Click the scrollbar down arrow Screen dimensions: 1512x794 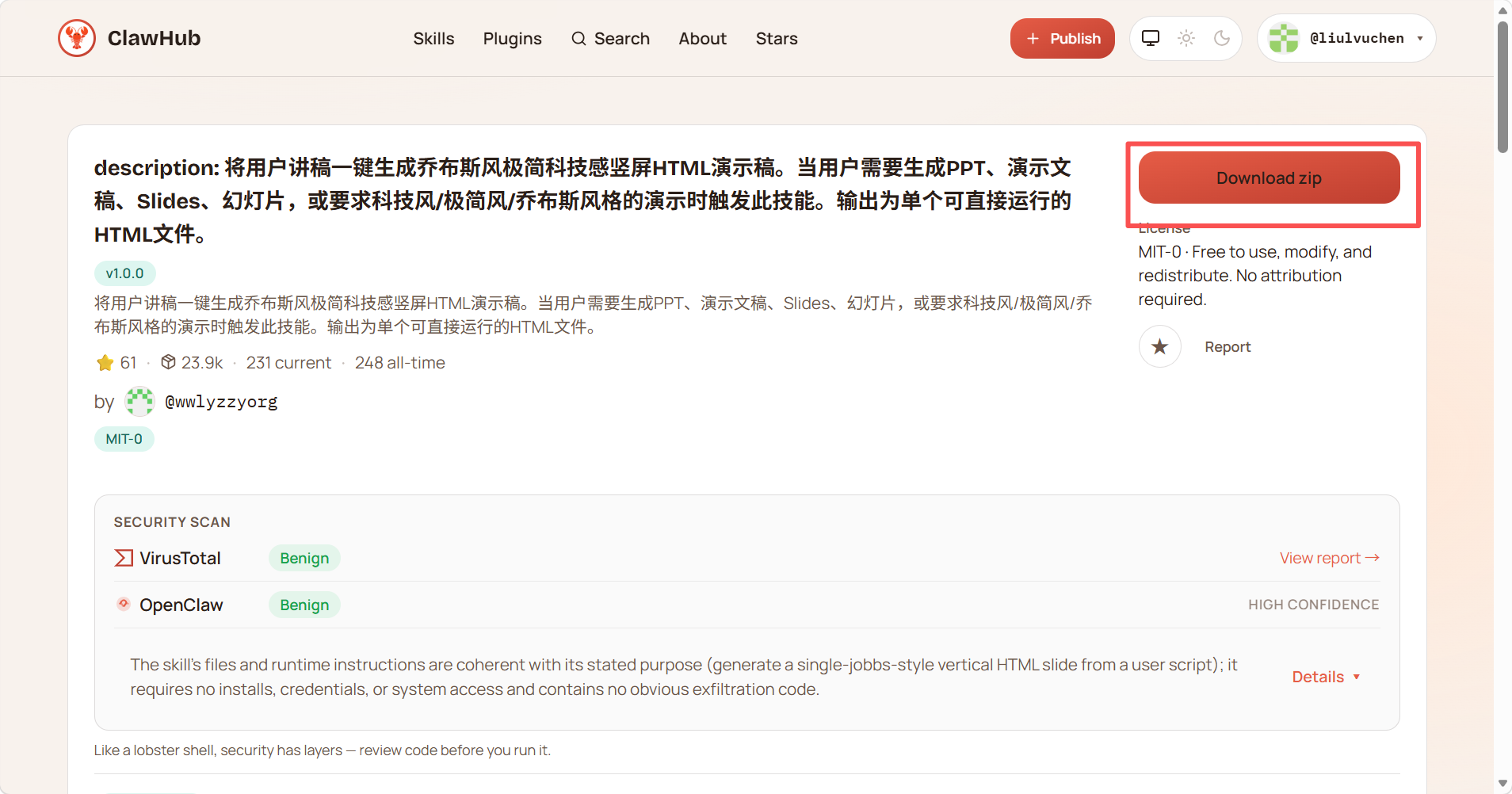(1502, 784)
